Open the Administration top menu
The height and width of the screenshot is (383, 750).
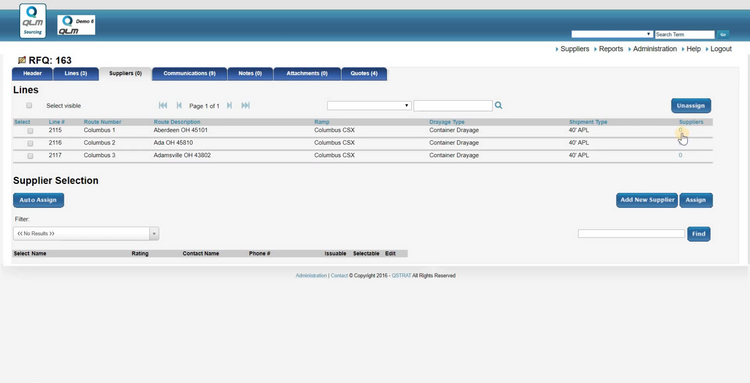click(655, 49)
